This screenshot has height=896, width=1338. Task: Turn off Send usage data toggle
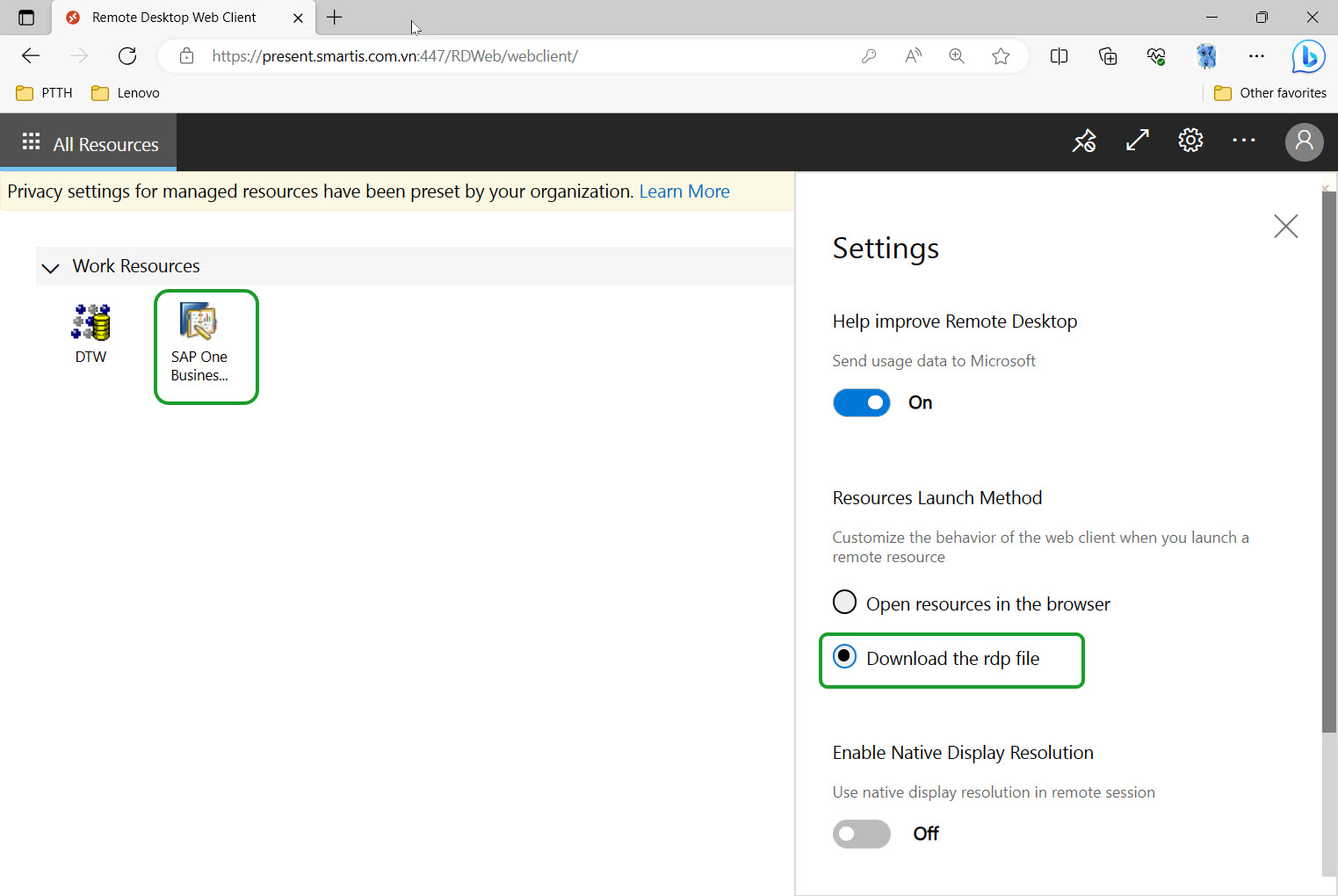click(x=862, y=402)
